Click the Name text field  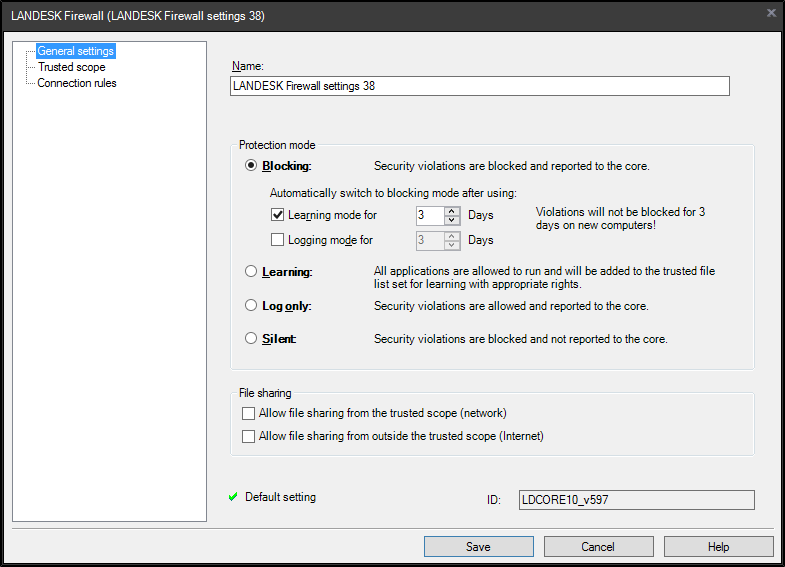479,86
